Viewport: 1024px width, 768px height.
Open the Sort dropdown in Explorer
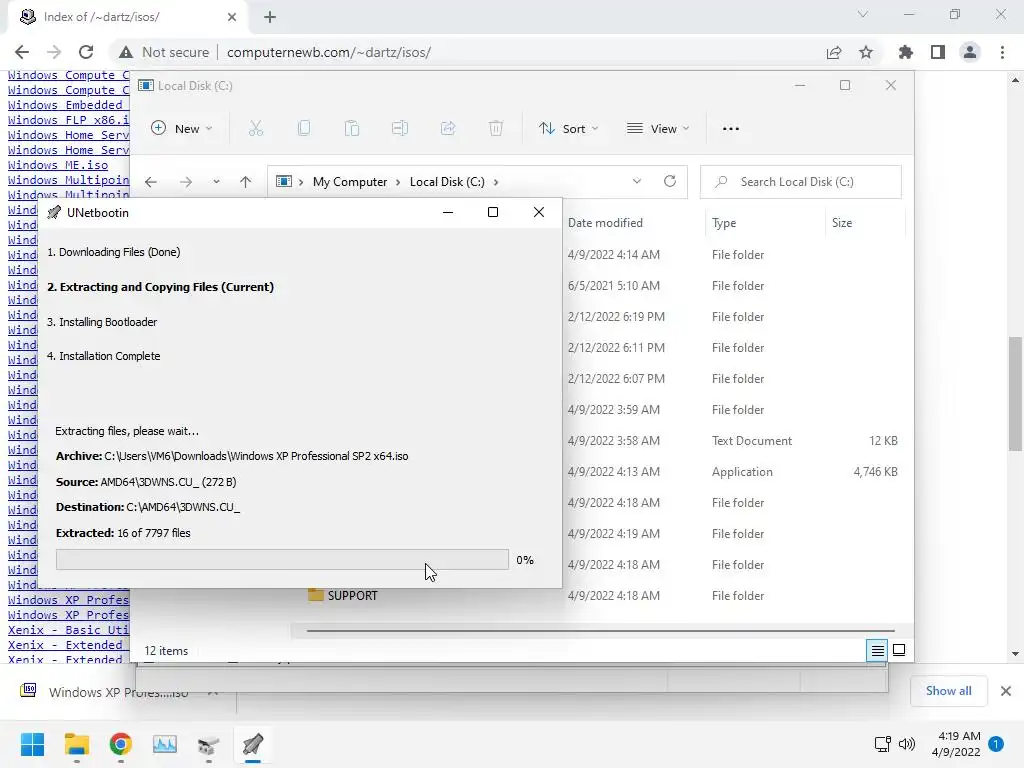tap(568, 129)
